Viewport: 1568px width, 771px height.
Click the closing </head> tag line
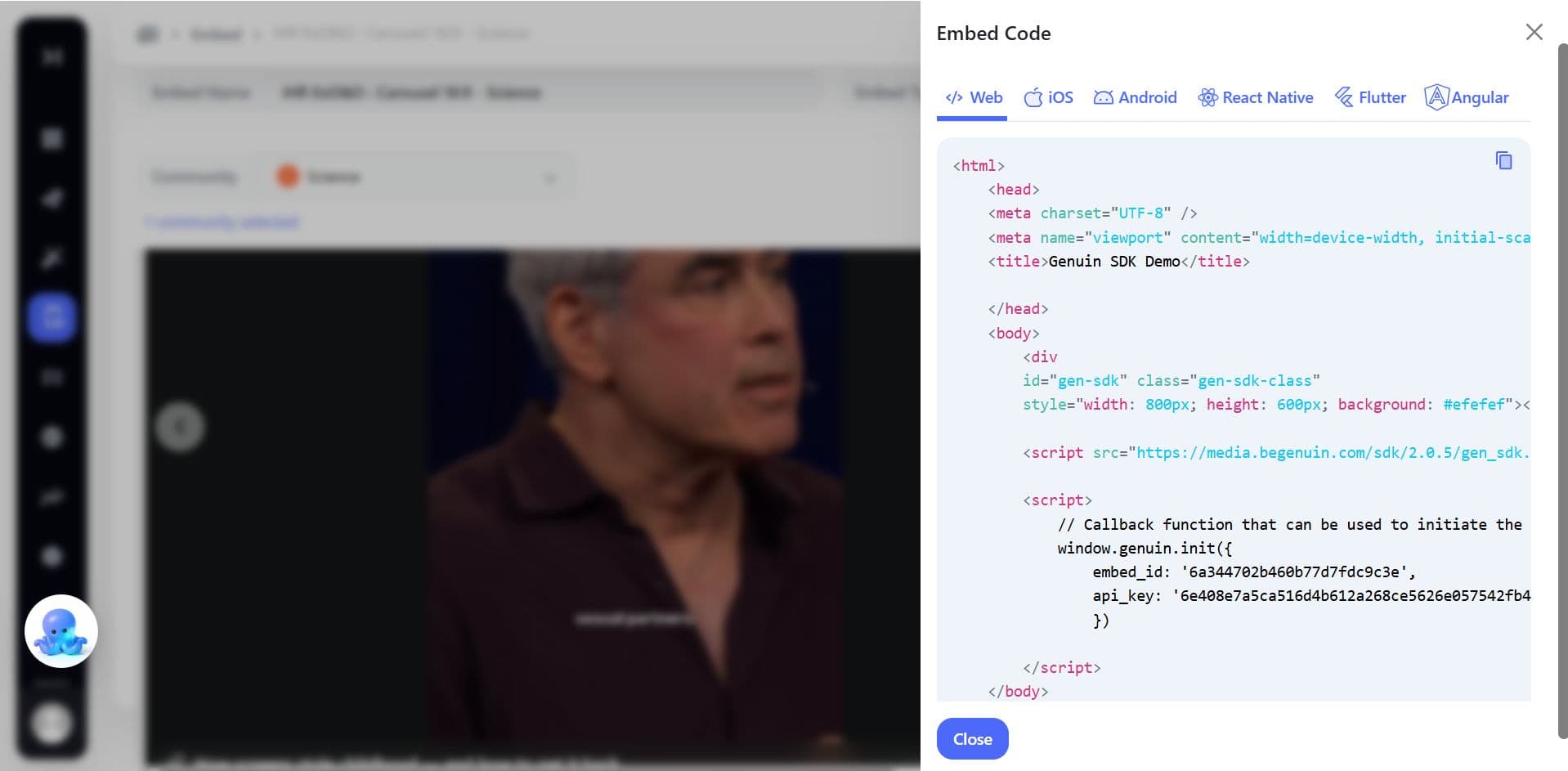click(x=1018, y=308)
